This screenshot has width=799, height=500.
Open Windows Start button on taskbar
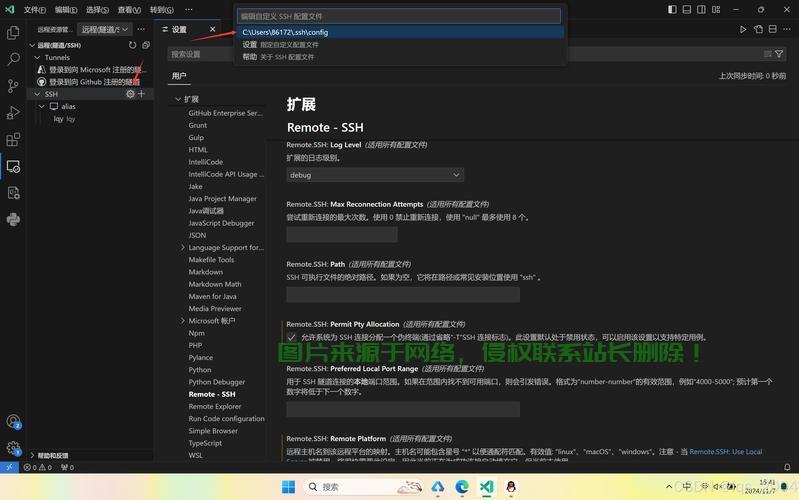coord(288,487)
